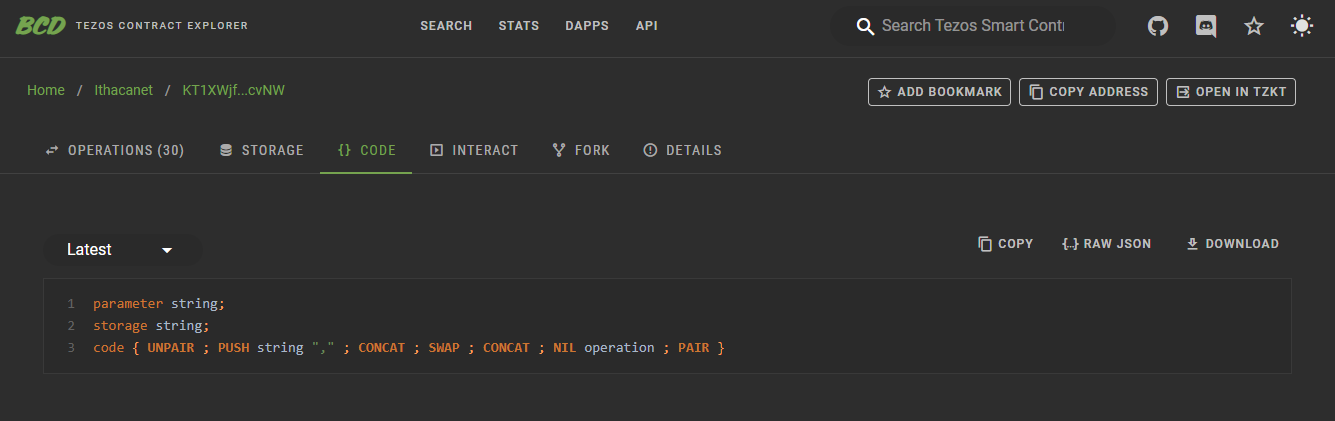Screen dimensions: 1335x421
Task: Open the Dapps menu item
Action: (586, 26)
